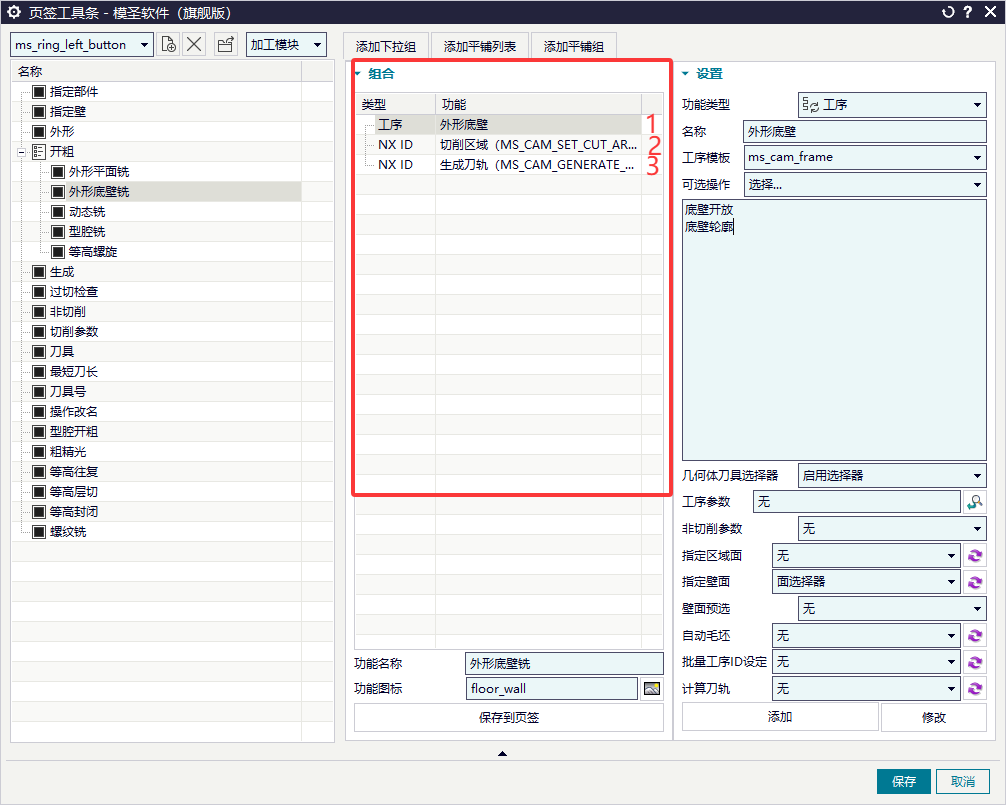1006x805 pixels.
Task: Select the 等高往复 tree item
Action: point(74,471)
